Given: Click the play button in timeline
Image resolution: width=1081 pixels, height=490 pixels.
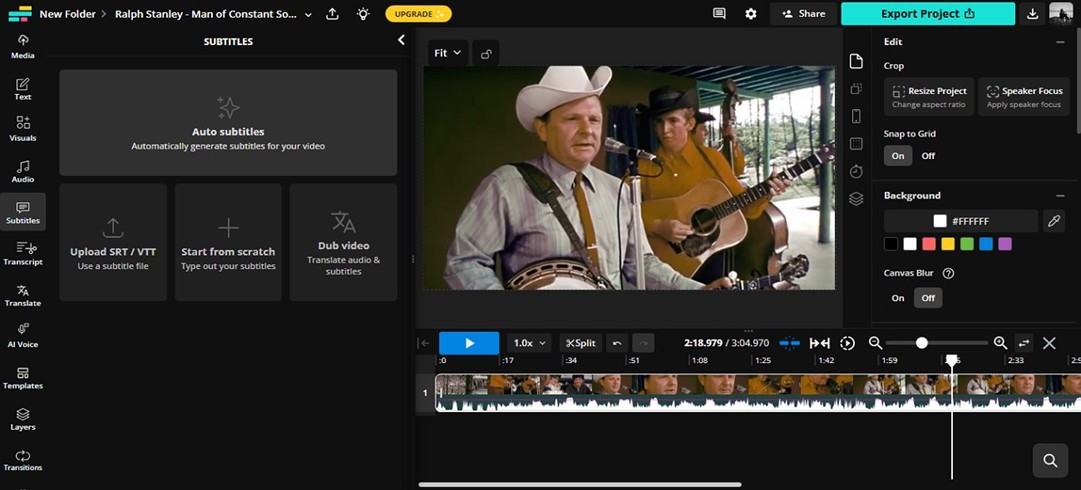Looking at the screenshot, I should click(x=468, y=343).
